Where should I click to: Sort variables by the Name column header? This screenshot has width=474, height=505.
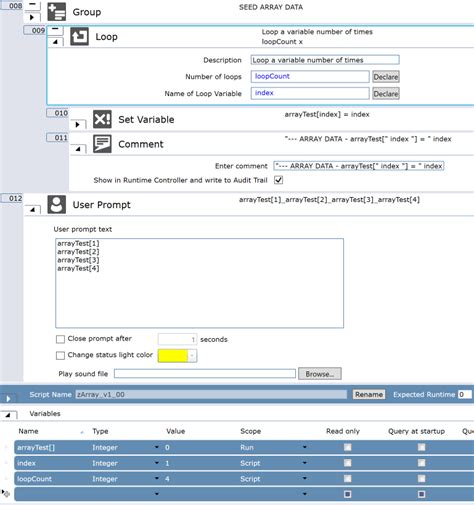click(x=28, y=431)
